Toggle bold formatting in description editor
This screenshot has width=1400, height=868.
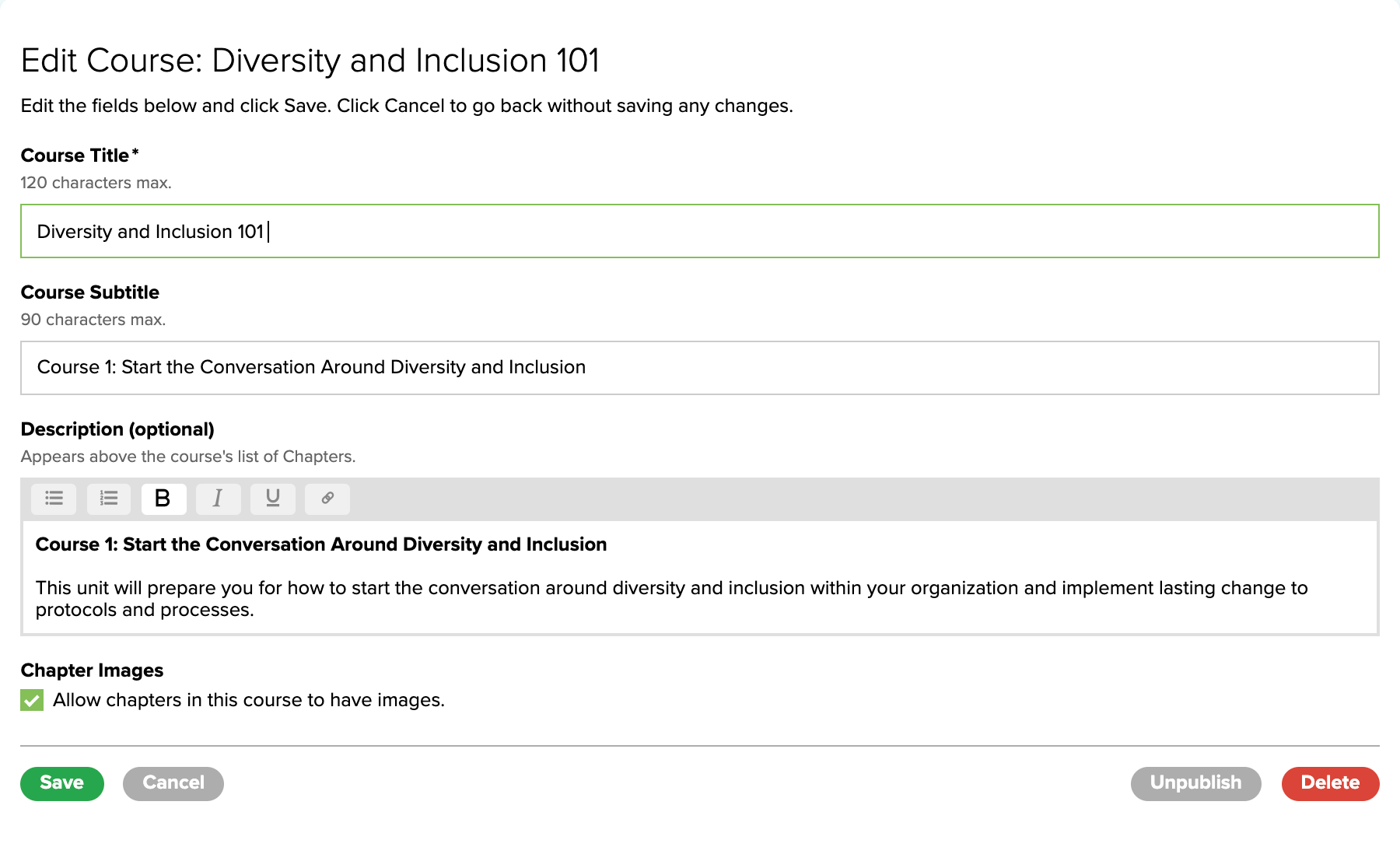pos(163,499)
